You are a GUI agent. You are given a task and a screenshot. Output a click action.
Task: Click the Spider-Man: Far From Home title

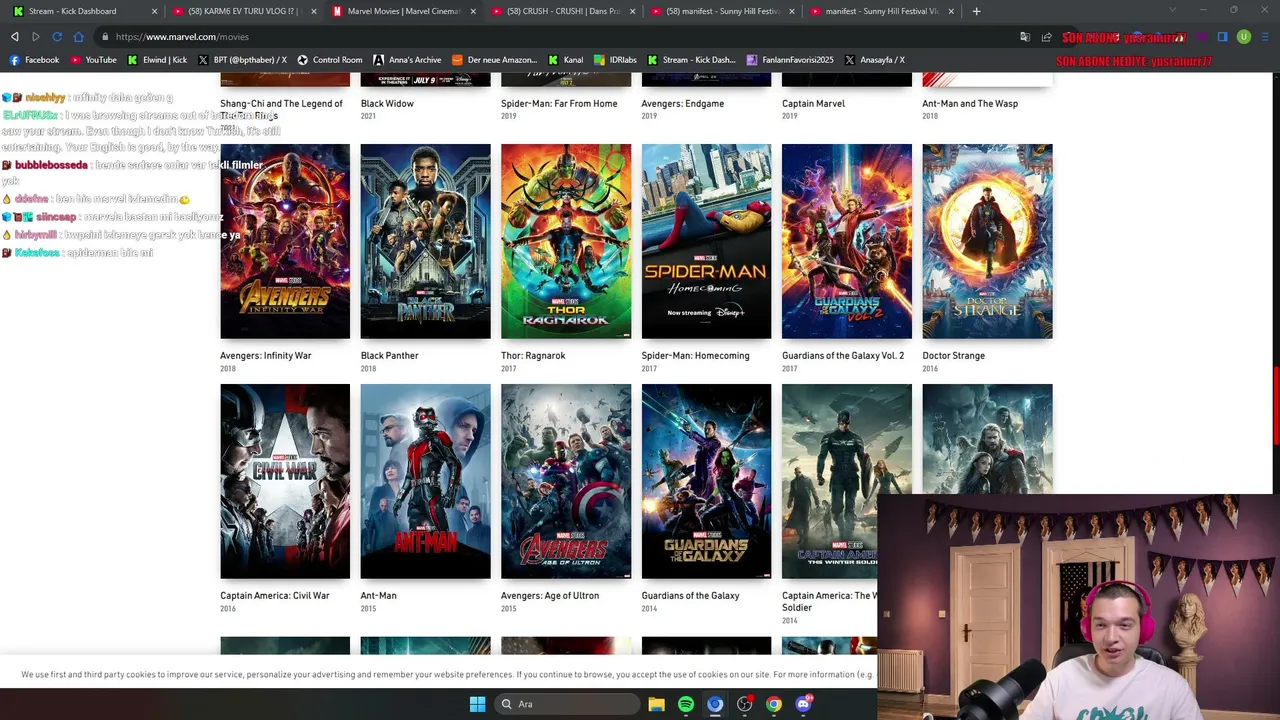tap(559, 104)
